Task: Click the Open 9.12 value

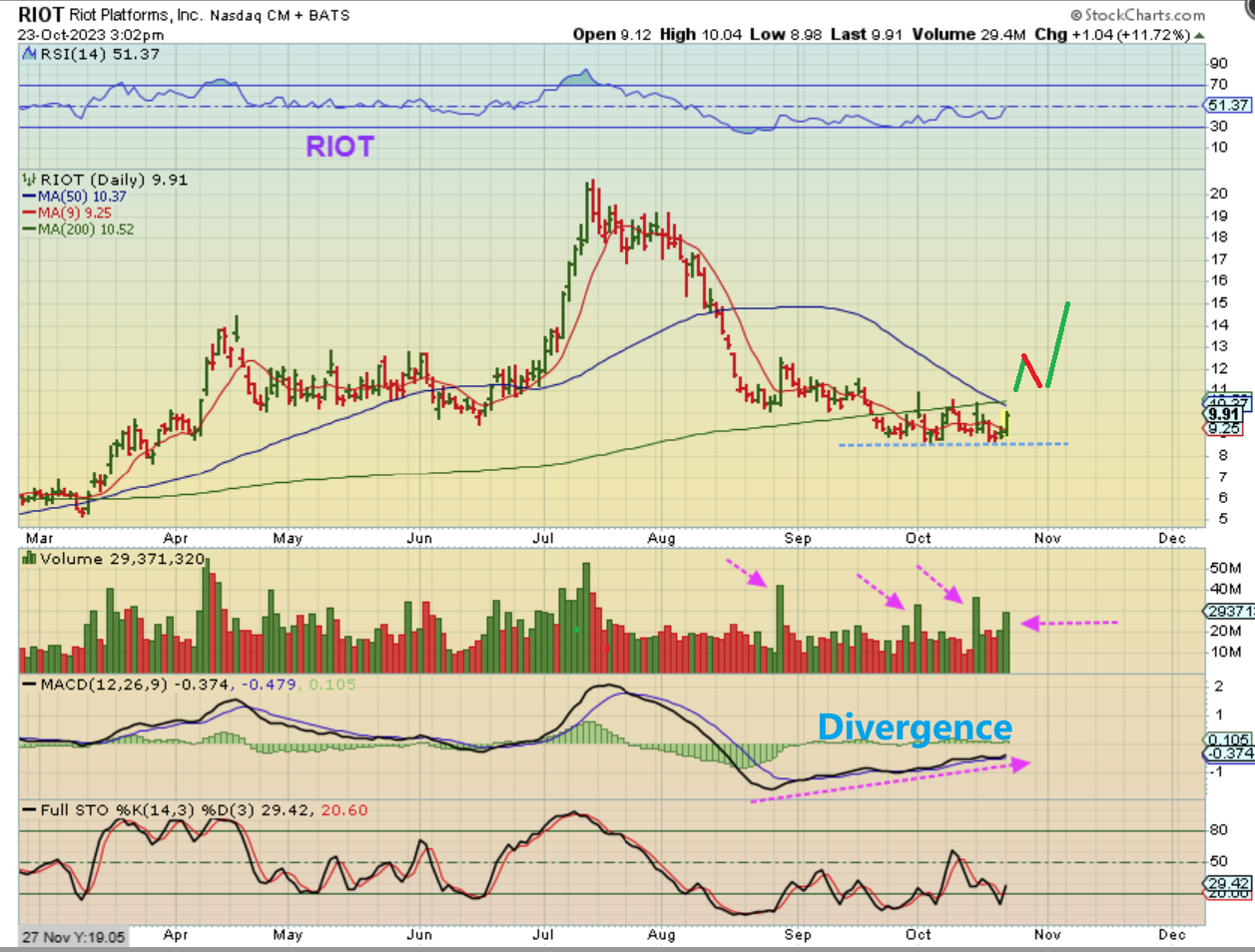Action: pos(612,34)
